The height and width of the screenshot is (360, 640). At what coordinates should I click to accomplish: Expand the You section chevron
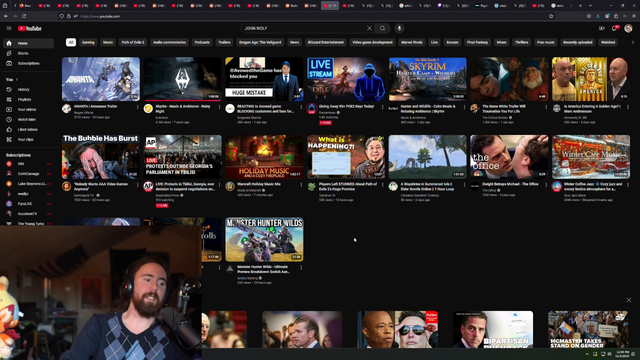point(17,80)
